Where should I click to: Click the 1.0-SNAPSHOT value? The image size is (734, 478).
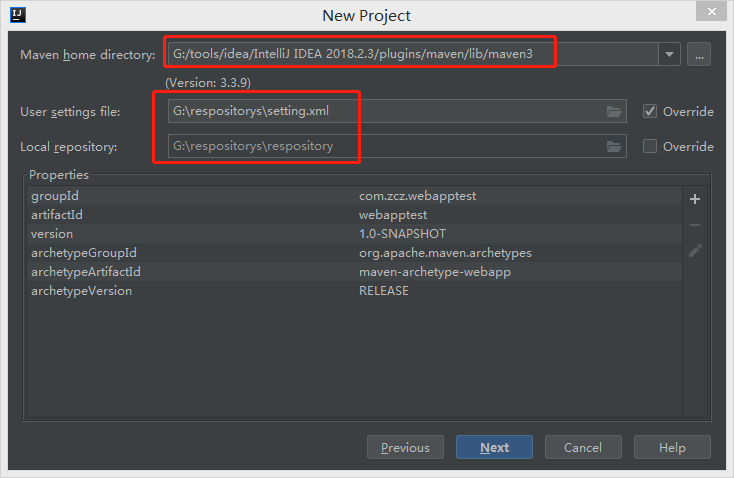point(403,234)
